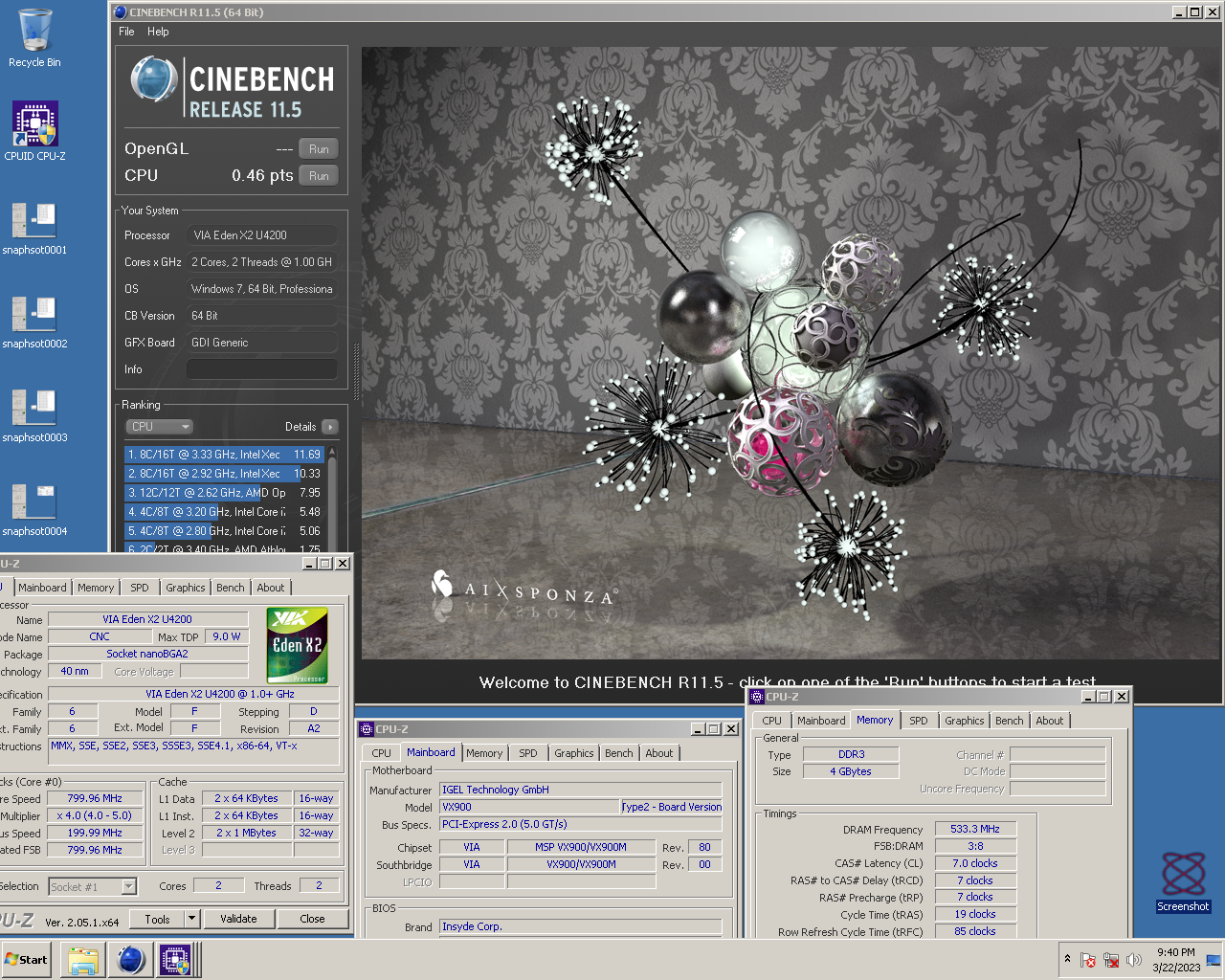This screenshot has width=1225, height=980.
Task: Click the show desktop tray icon
Action: coord(1214,960)
